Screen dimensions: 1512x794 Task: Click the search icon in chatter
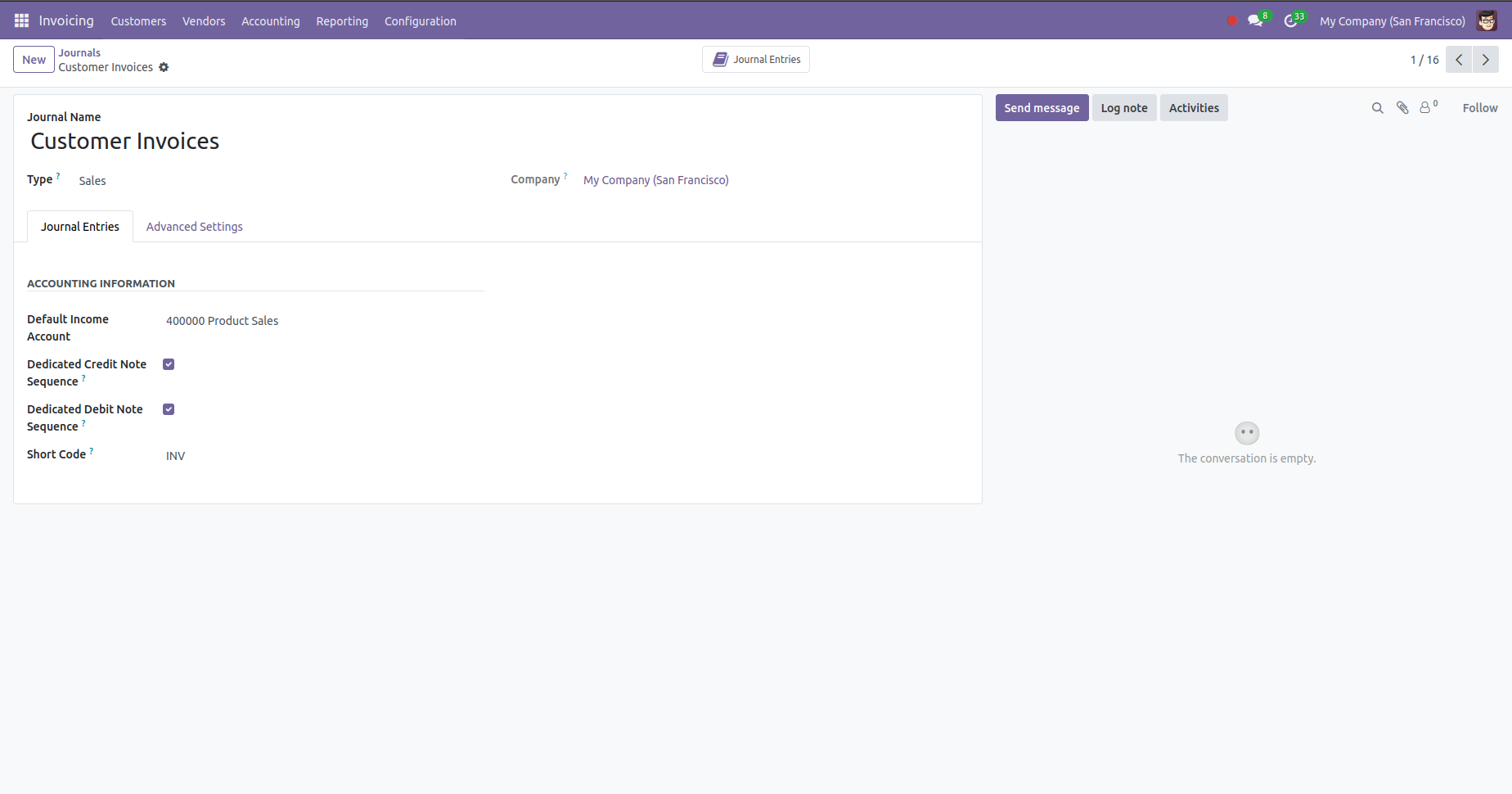coord(1378,108)
